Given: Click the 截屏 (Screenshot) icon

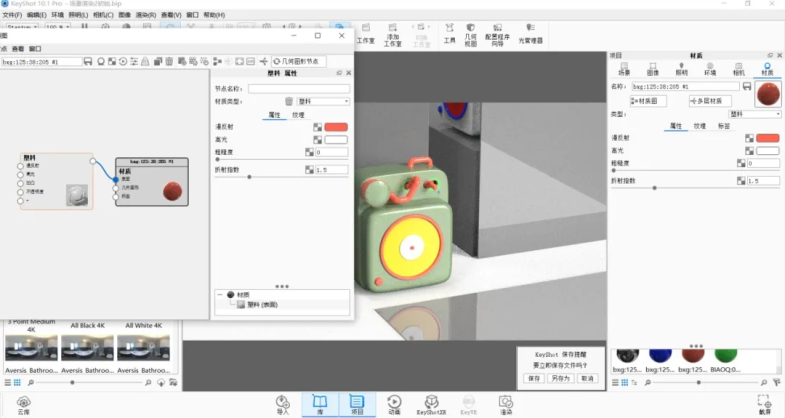Looking at the screenshot, I should [765, 404].
